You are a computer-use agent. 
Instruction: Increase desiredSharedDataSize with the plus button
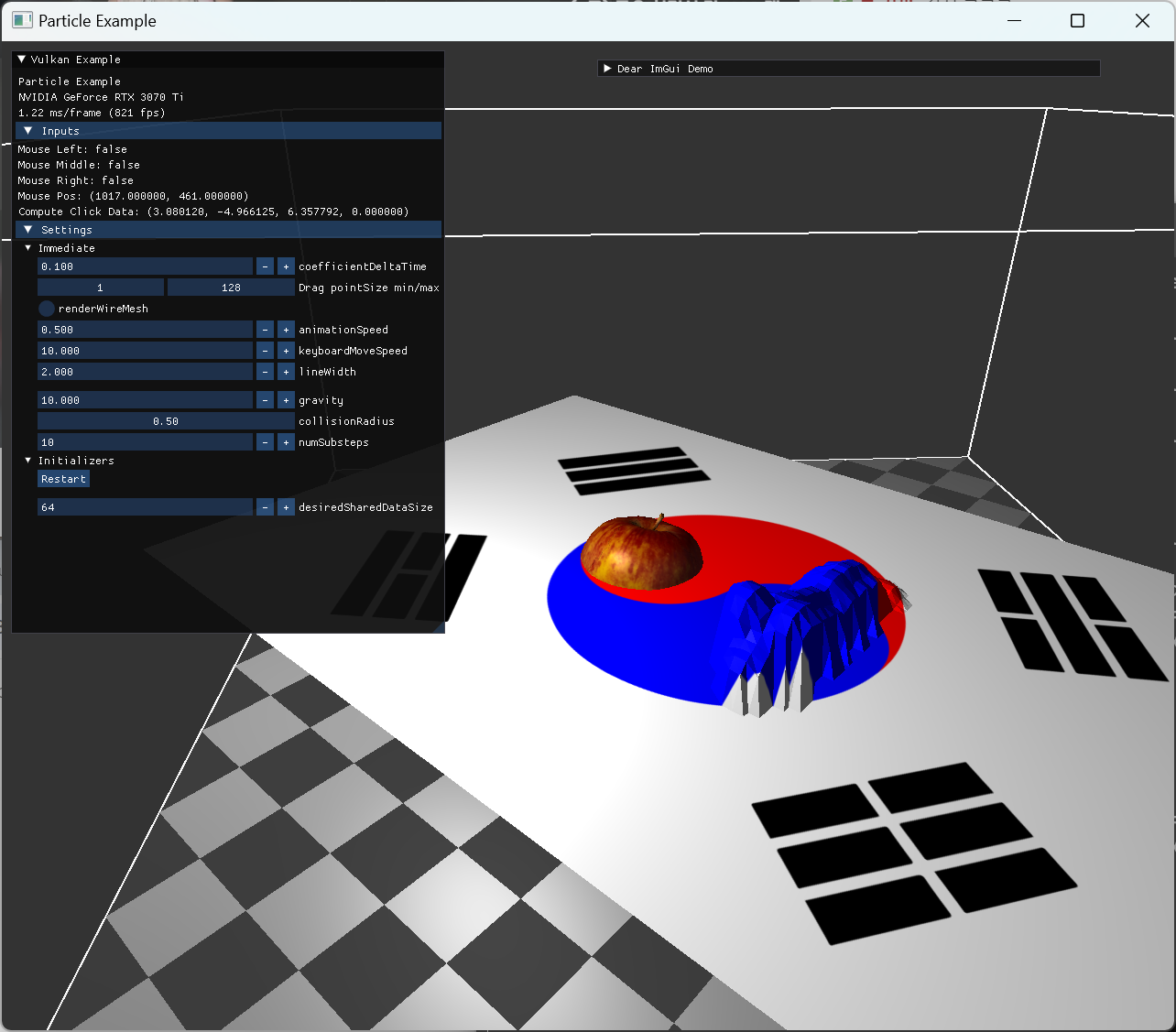[286, 507]
